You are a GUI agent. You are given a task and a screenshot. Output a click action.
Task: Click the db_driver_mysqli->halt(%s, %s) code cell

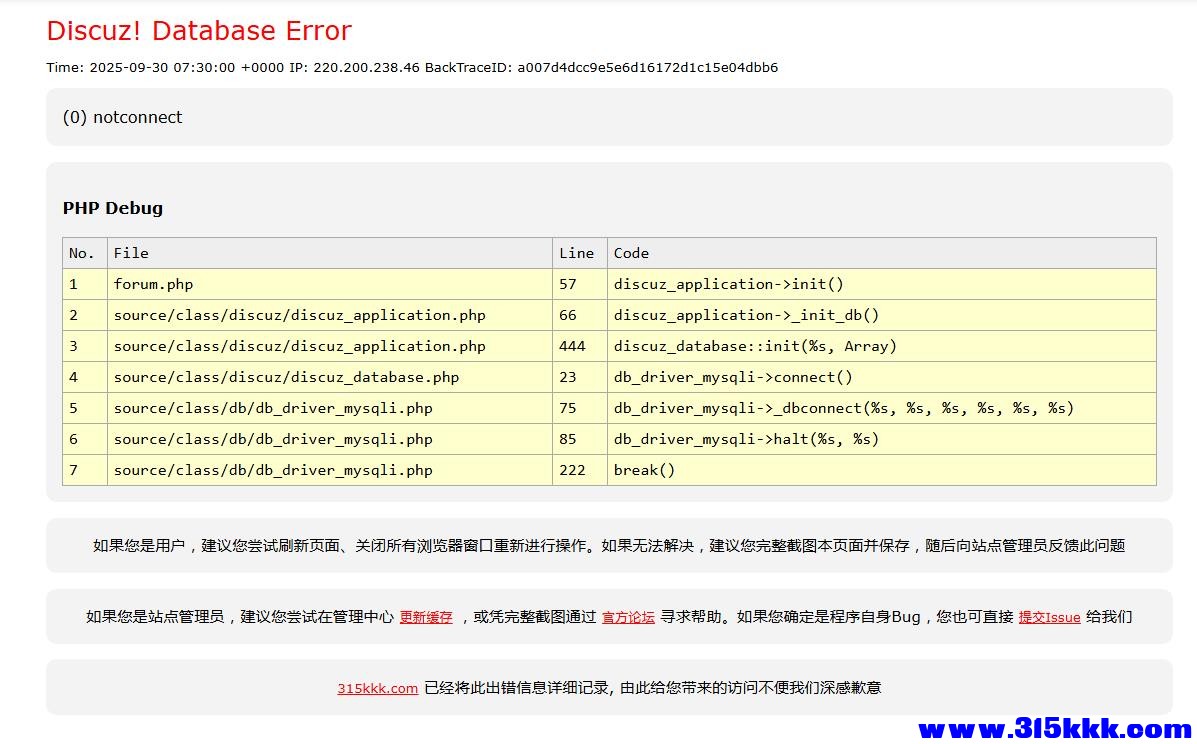click(746, 439)
